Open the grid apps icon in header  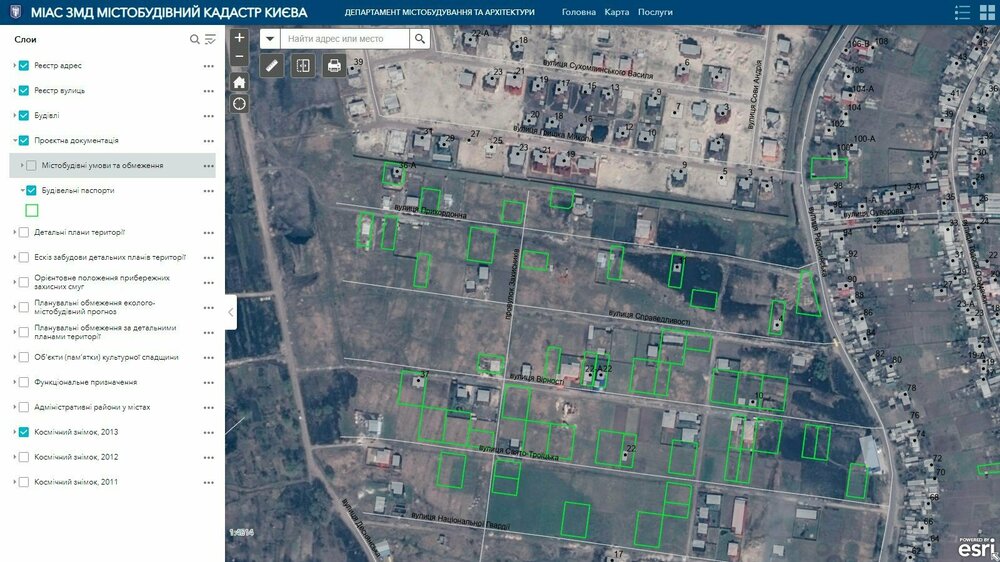987,12
